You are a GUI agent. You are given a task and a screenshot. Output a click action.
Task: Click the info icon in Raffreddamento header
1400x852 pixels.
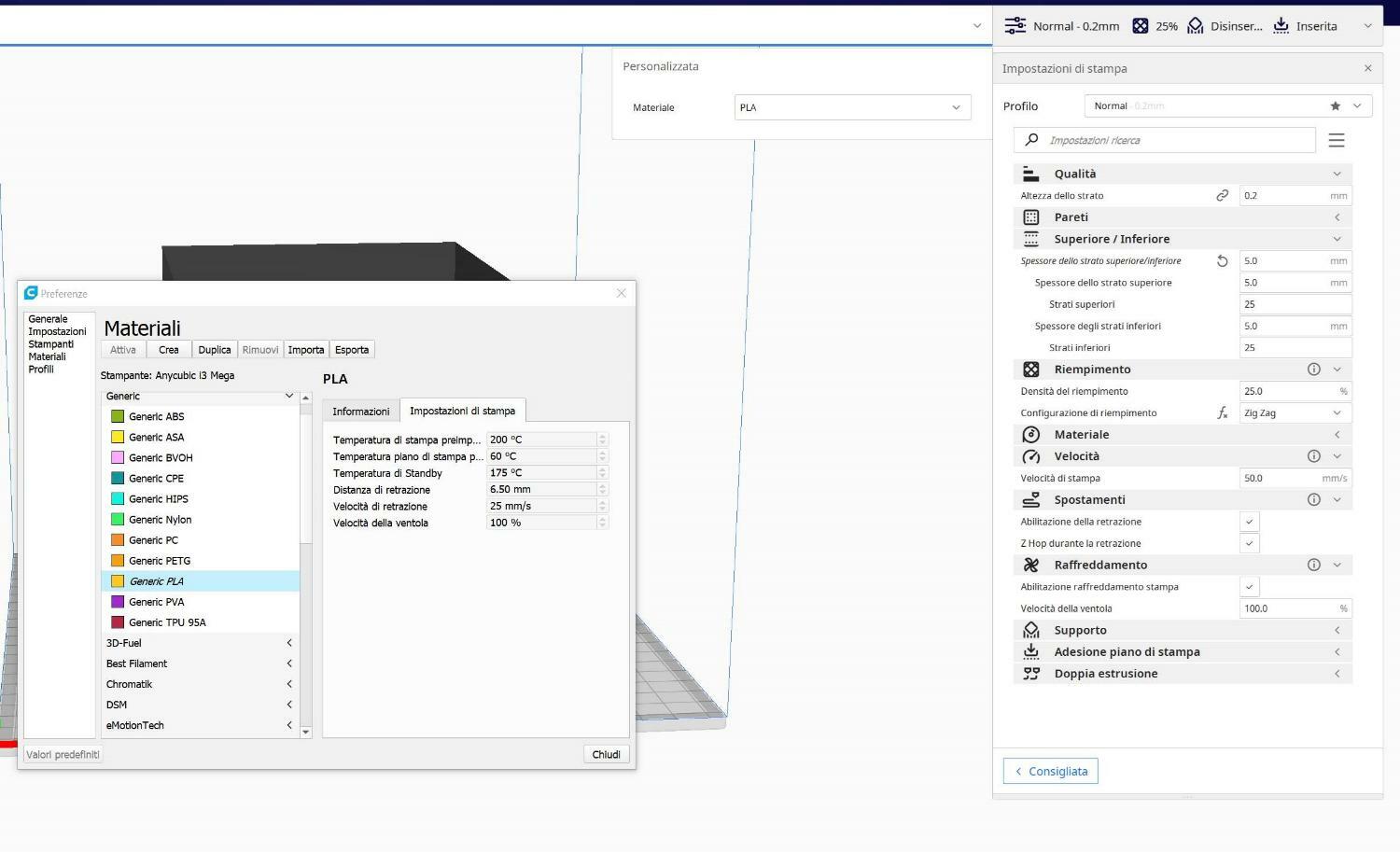1313,565
